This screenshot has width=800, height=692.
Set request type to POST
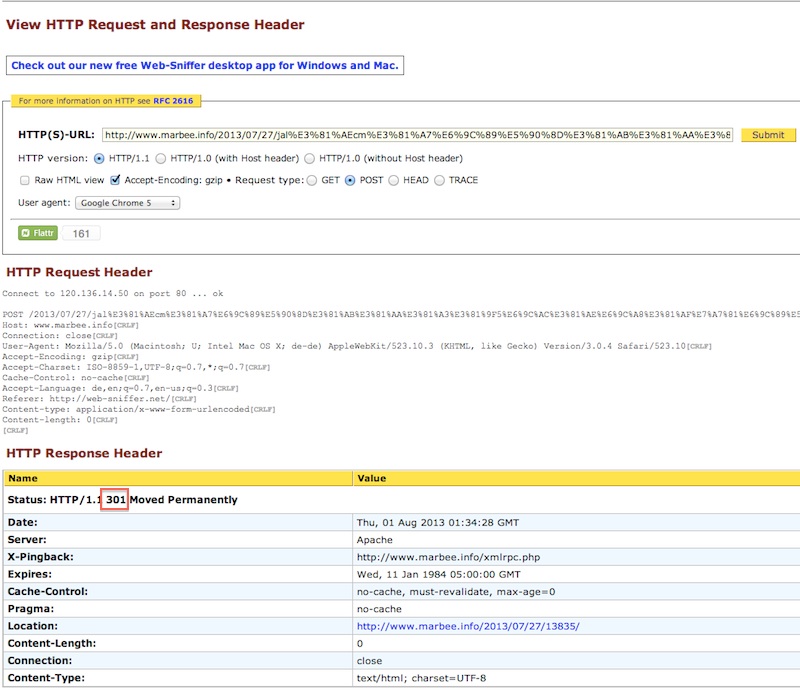coord(350,181)
